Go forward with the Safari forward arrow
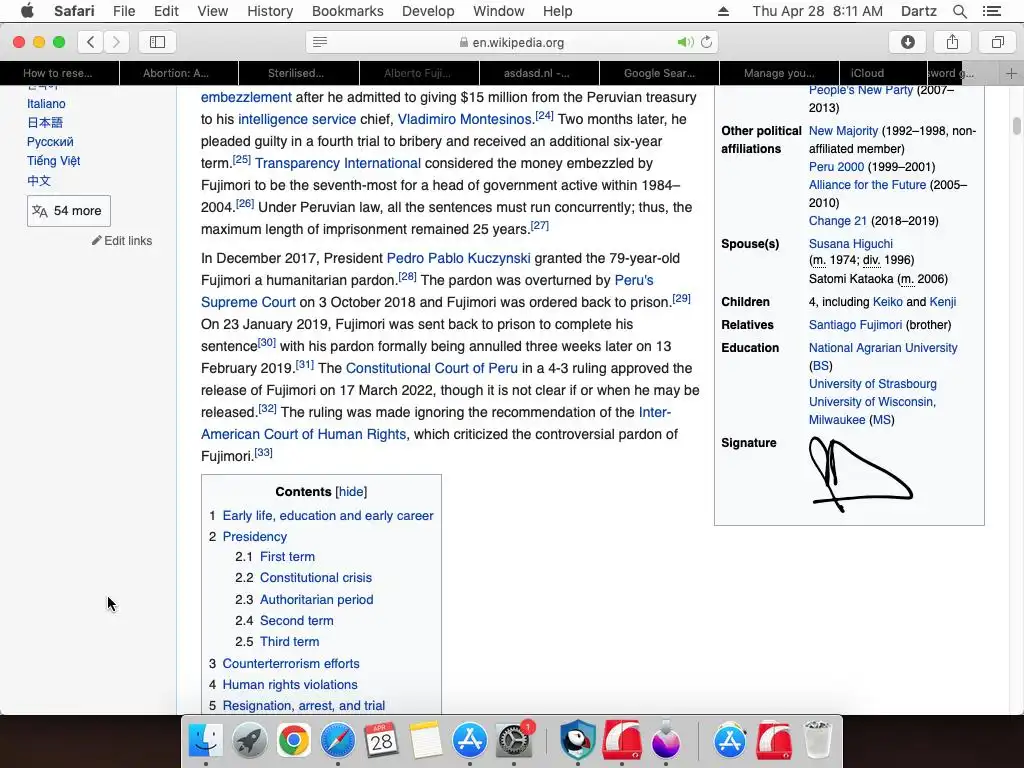 point(116,42)
